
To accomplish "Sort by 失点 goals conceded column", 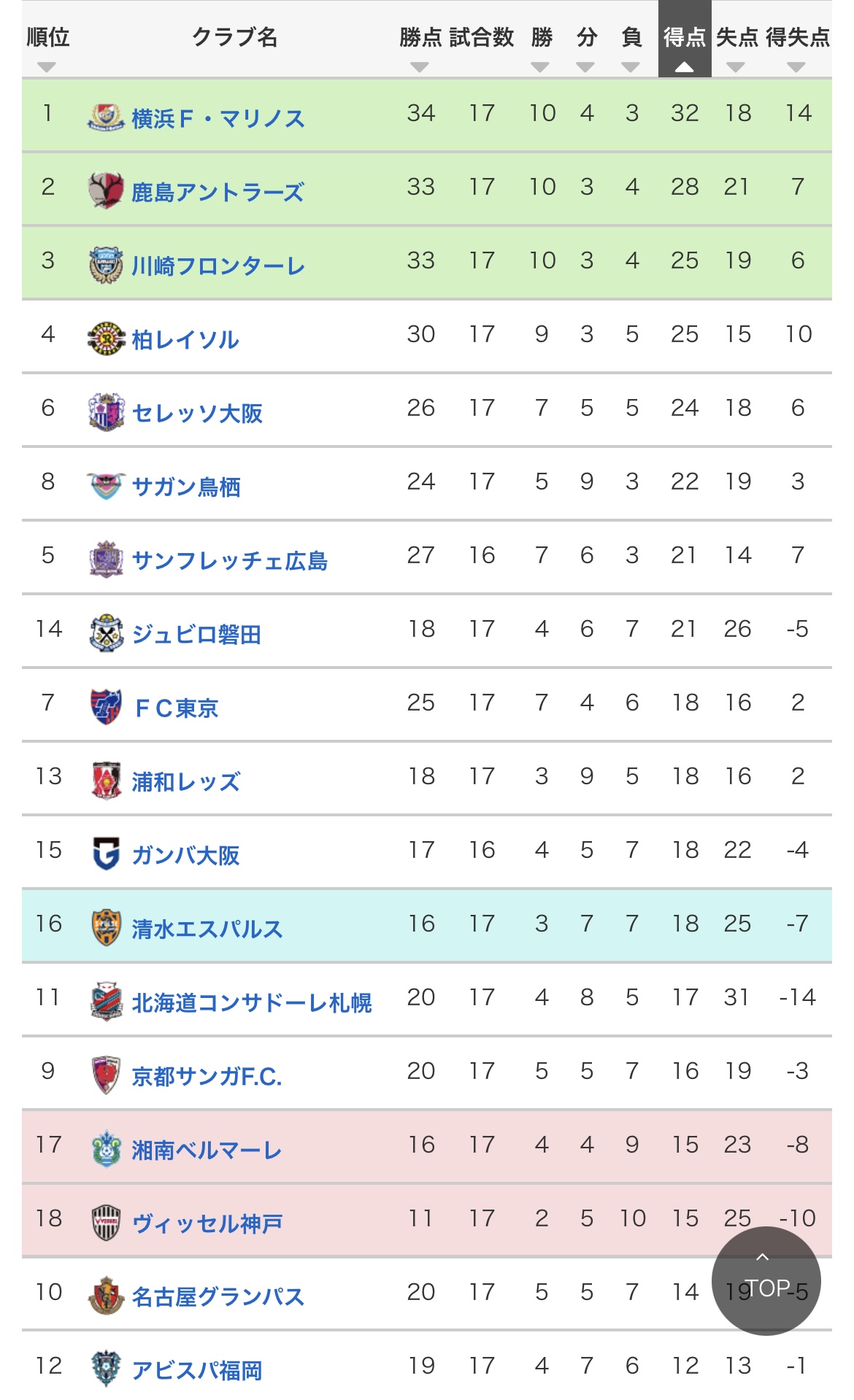I will click(x=736, y=67).
